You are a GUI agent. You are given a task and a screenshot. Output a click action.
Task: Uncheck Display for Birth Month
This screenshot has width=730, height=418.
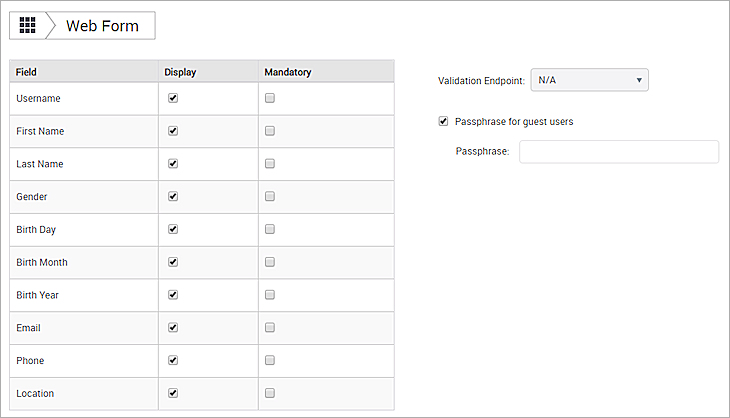[x=173, y=262]
